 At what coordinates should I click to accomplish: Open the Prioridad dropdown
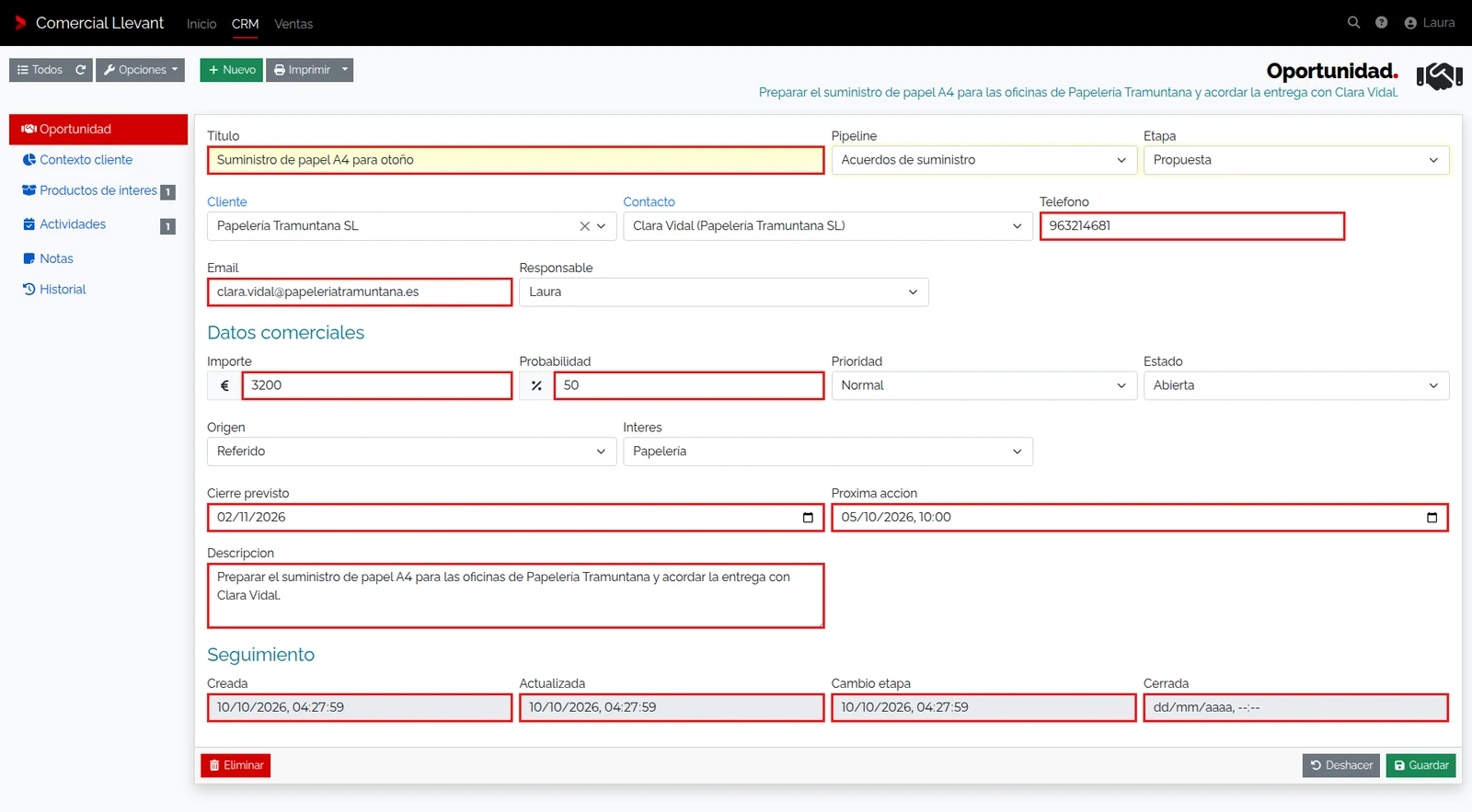pos(983,386)
